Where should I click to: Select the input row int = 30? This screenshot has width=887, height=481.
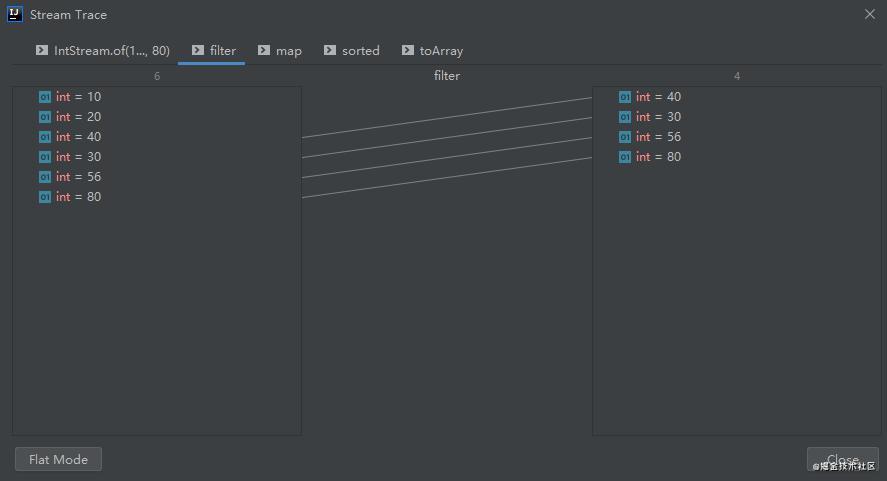coord(157,157)
